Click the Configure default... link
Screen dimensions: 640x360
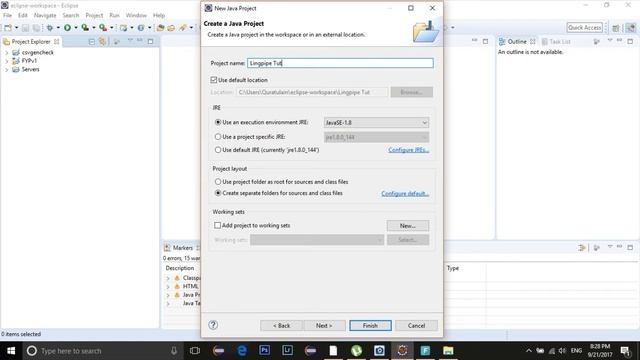(x=405, y=193)
